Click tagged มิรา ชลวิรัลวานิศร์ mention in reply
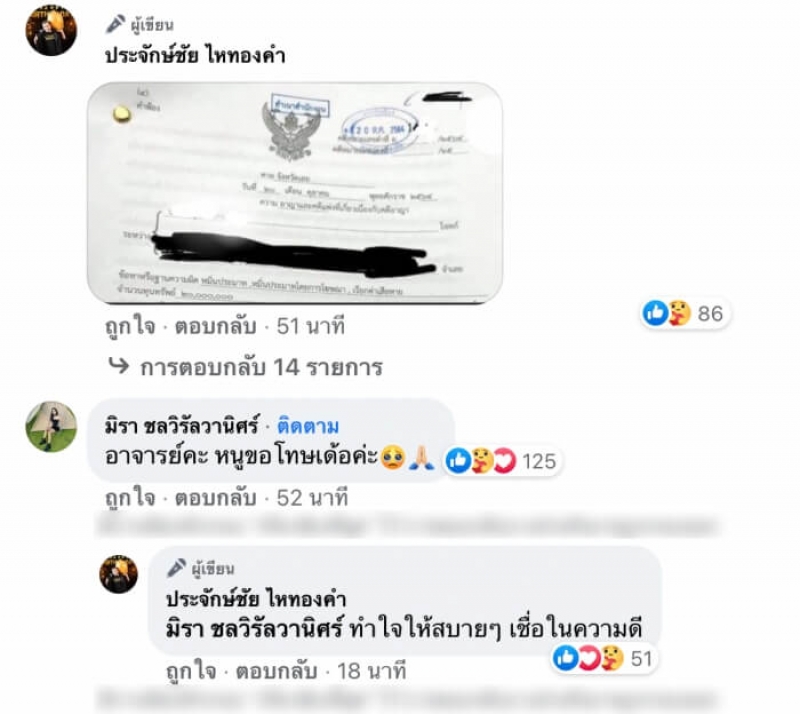This screenshot has width=800, height=714. 254,629
